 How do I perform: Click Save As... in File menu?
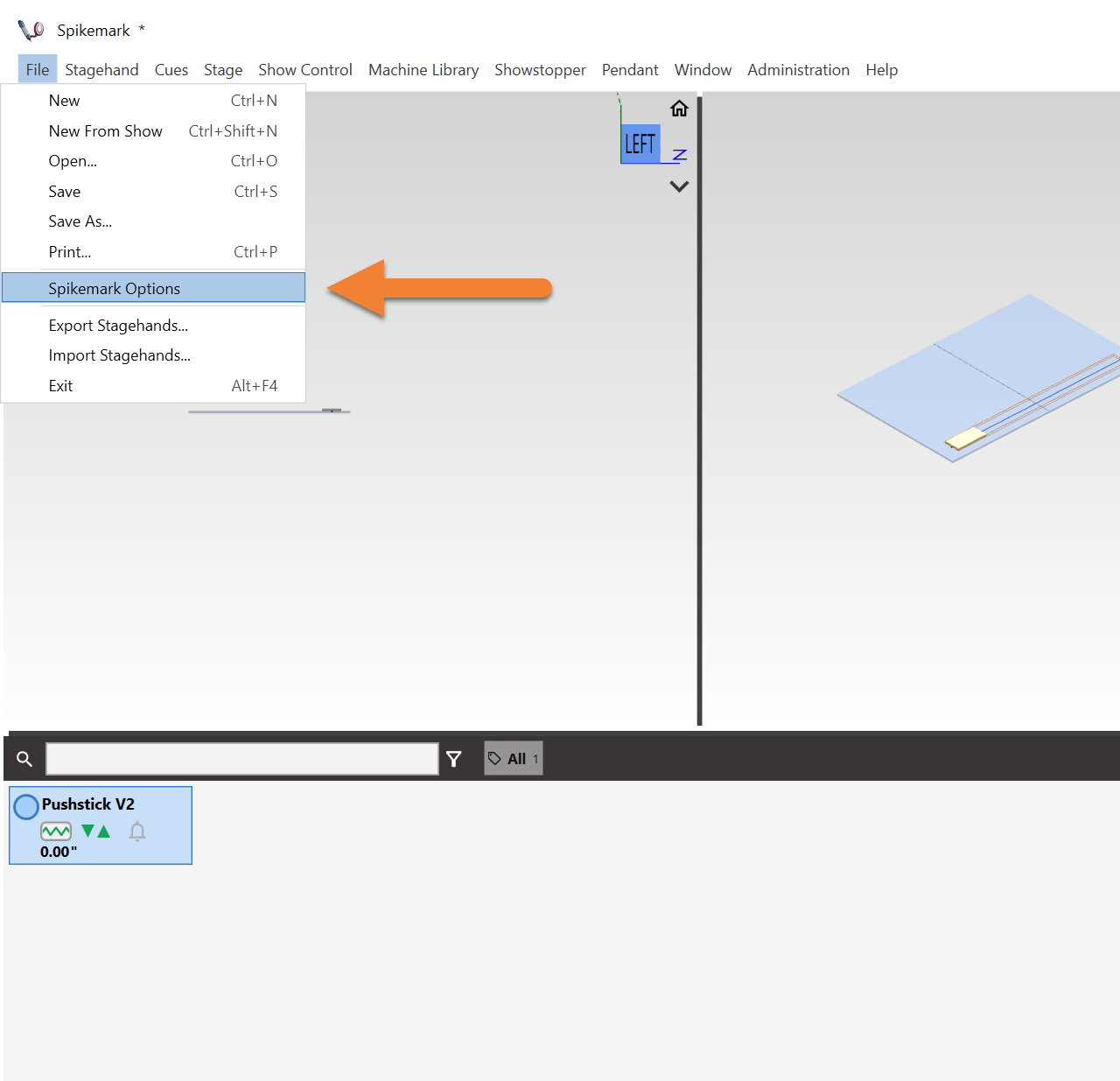pos(80,221)
